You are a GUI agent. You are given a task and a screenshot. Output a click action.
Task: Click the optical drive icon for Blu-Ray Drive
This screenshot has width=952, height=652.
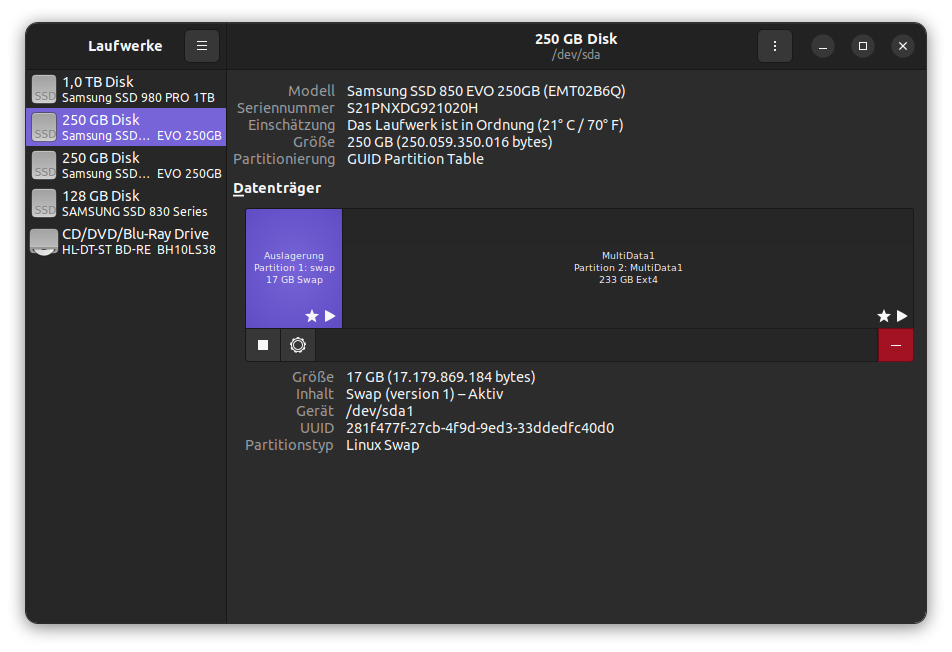tap(44, 242)
